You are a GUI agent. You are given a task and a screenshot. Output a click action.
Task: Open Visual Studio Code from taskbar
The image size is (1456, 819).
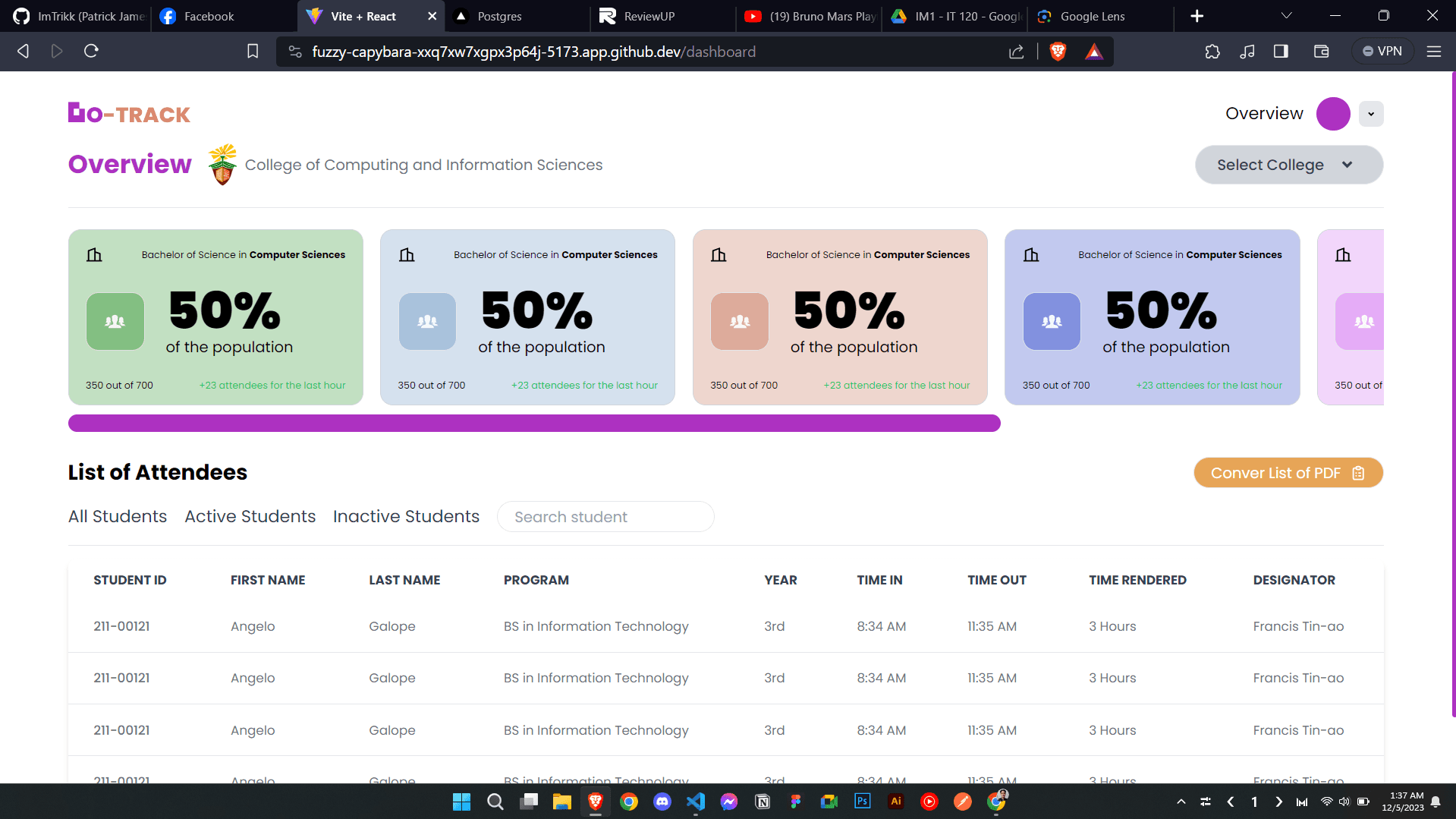[695, 802]
